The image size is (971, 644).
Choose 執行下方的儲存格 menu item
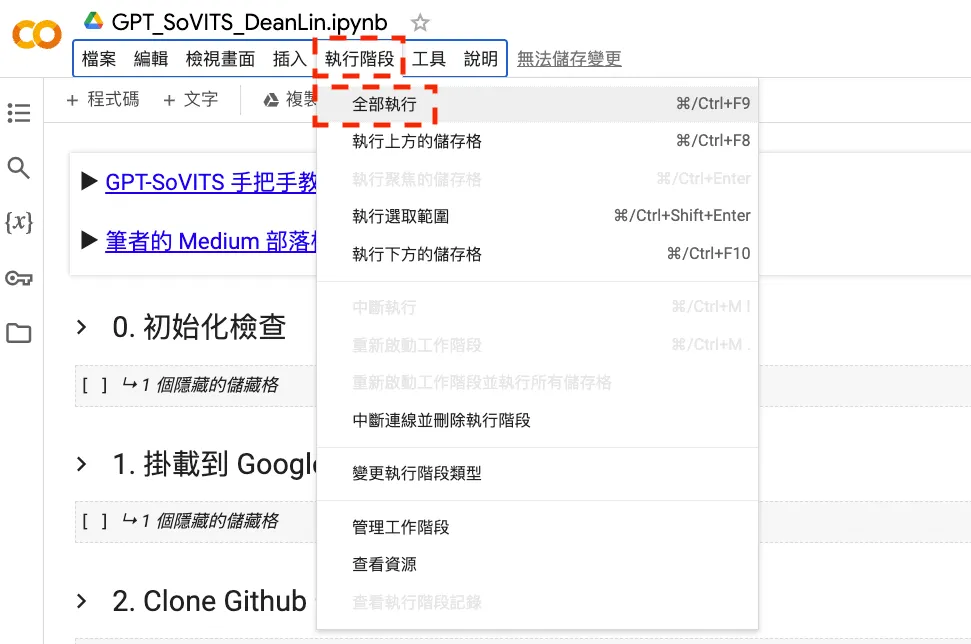538,254
